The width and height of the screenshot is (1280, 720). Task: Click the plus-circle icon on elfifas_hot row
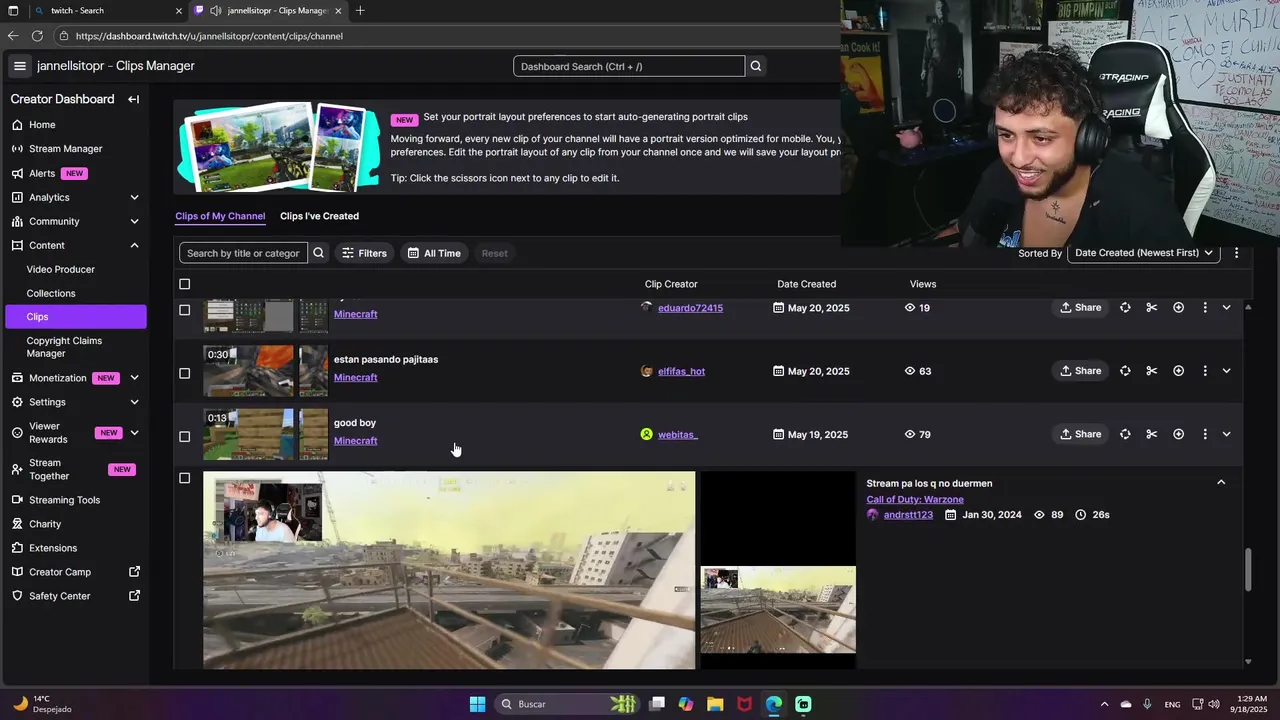coord(1178,371)
